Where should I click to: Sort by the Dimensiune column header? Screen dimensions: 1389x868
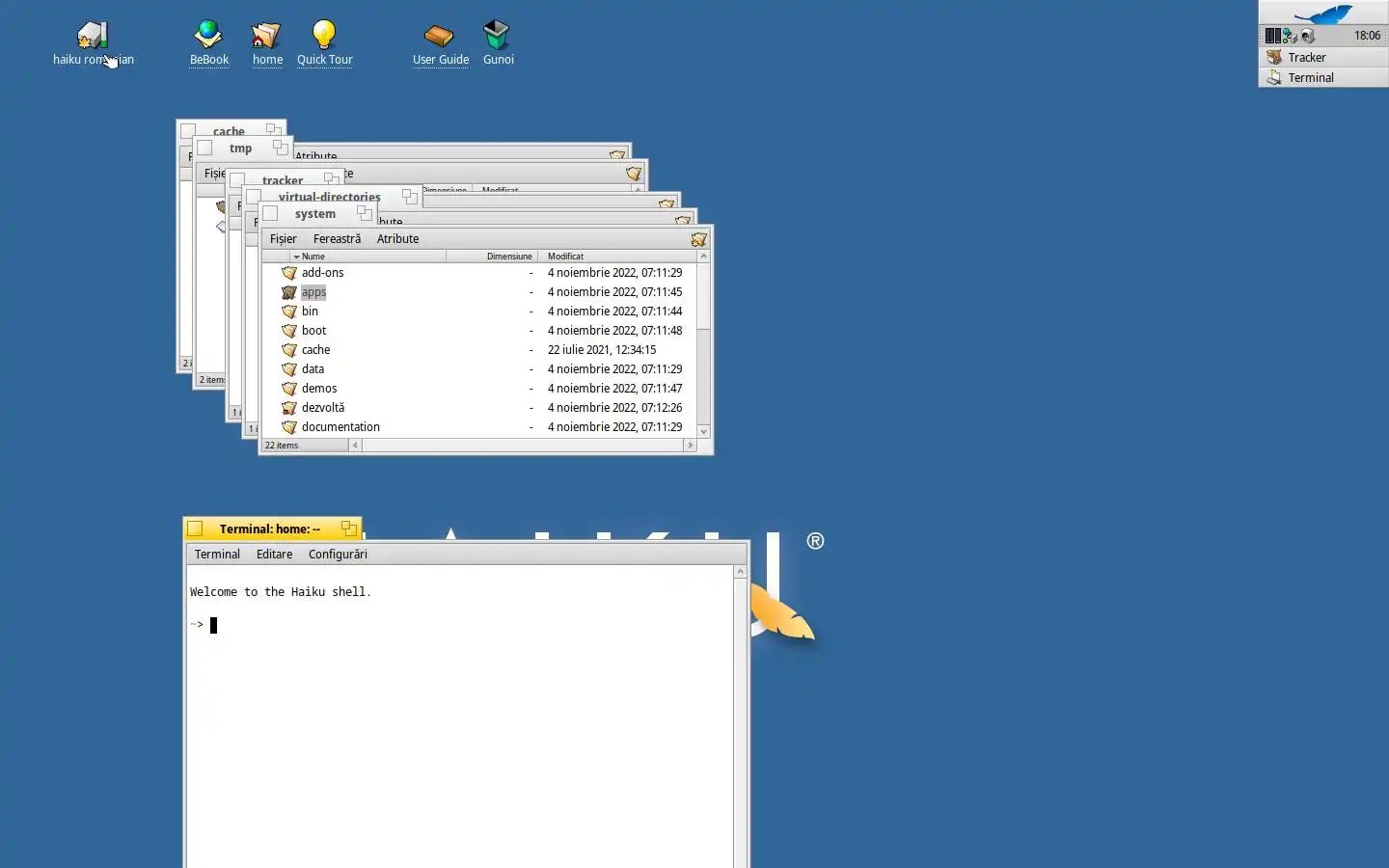tap(492, 257)
